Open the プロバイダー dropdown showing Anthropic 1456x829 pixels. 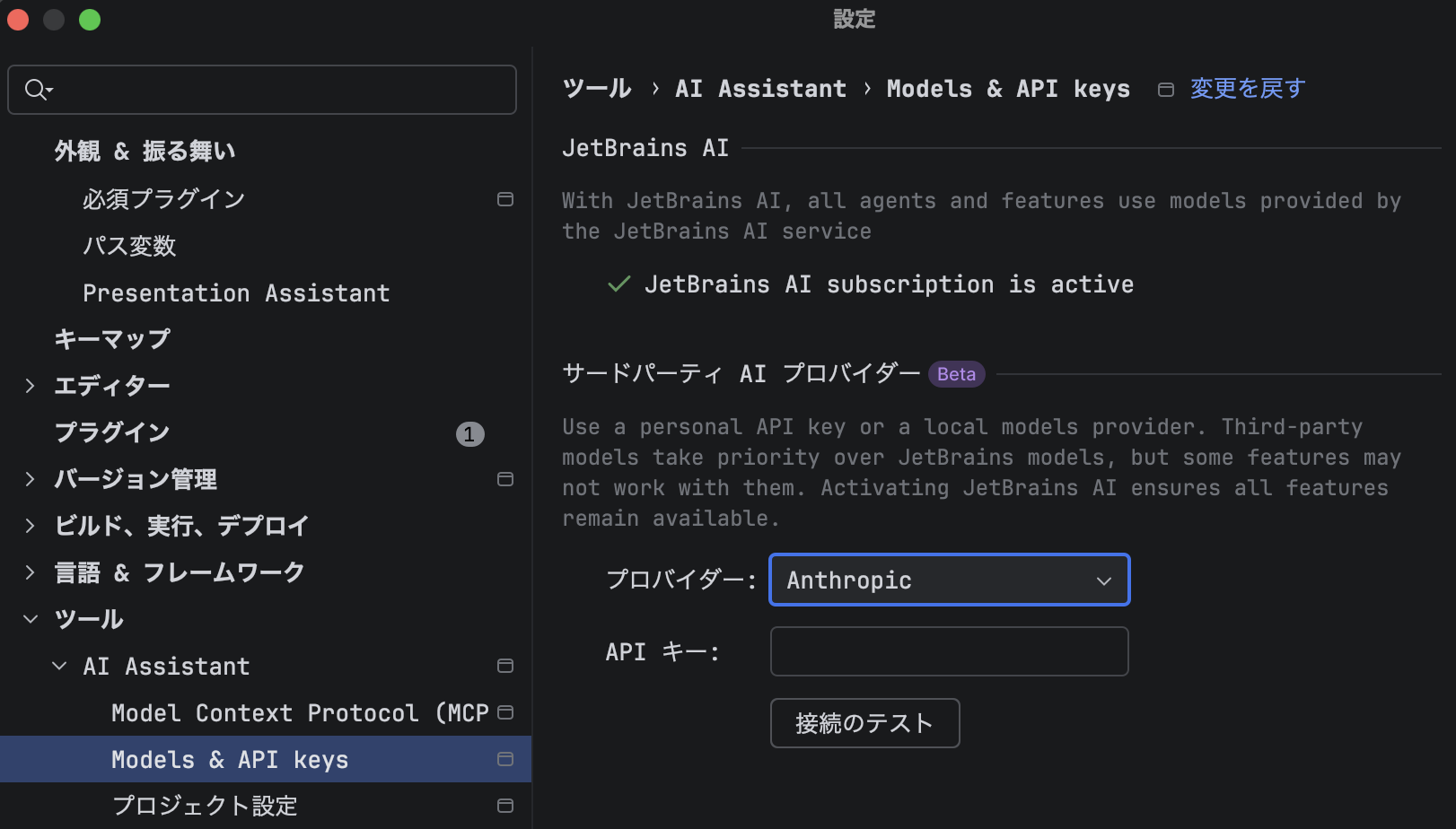[949, 580]
